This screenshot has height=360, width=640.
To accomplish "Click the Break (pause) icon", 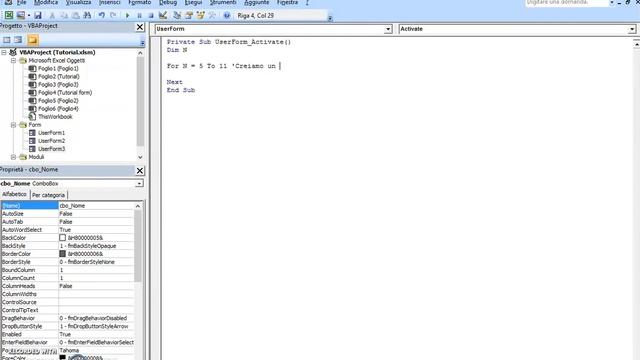I will [x=139, y=16].
